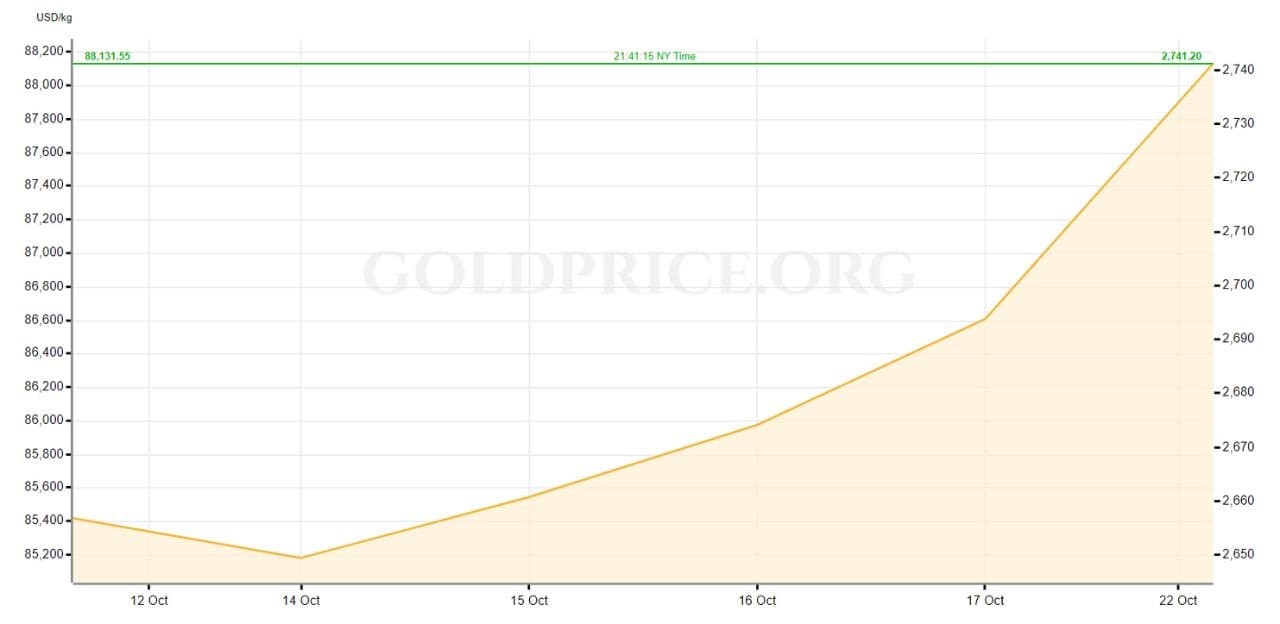This screenshot has width=1280, height=624.
Task: Click the USD/kg unit label
Action: (x=54, y=17)
